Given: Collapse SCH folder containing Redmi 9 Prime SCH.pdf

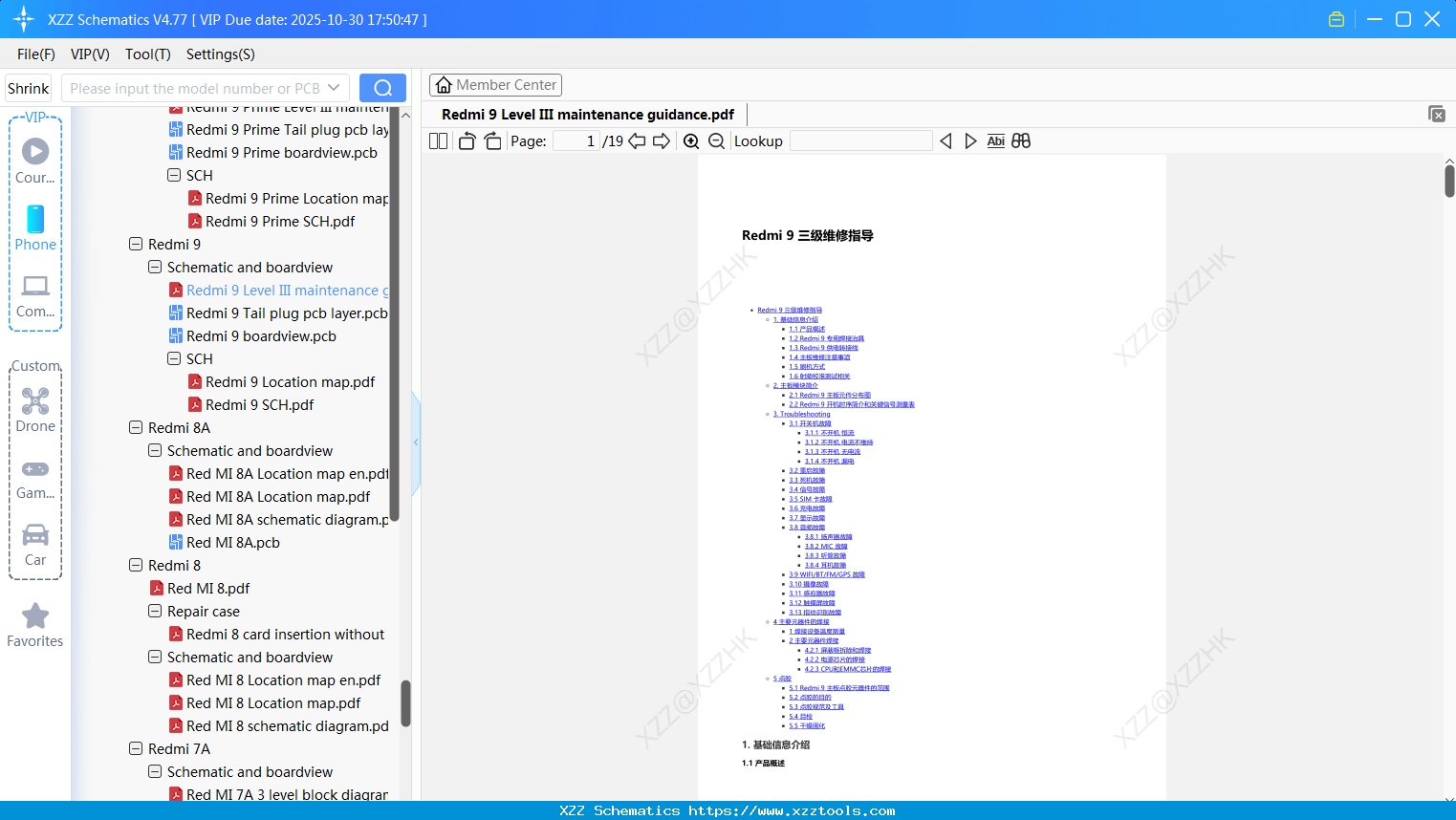Looking at the screenshot, I should coord(174,175).
